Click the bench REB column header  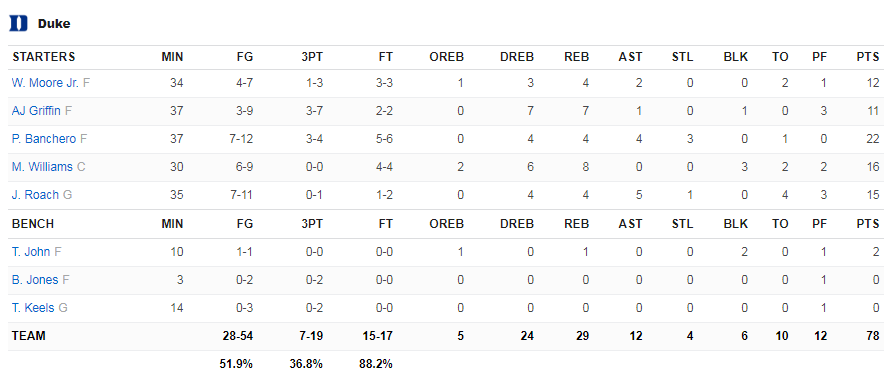point(576,224)
